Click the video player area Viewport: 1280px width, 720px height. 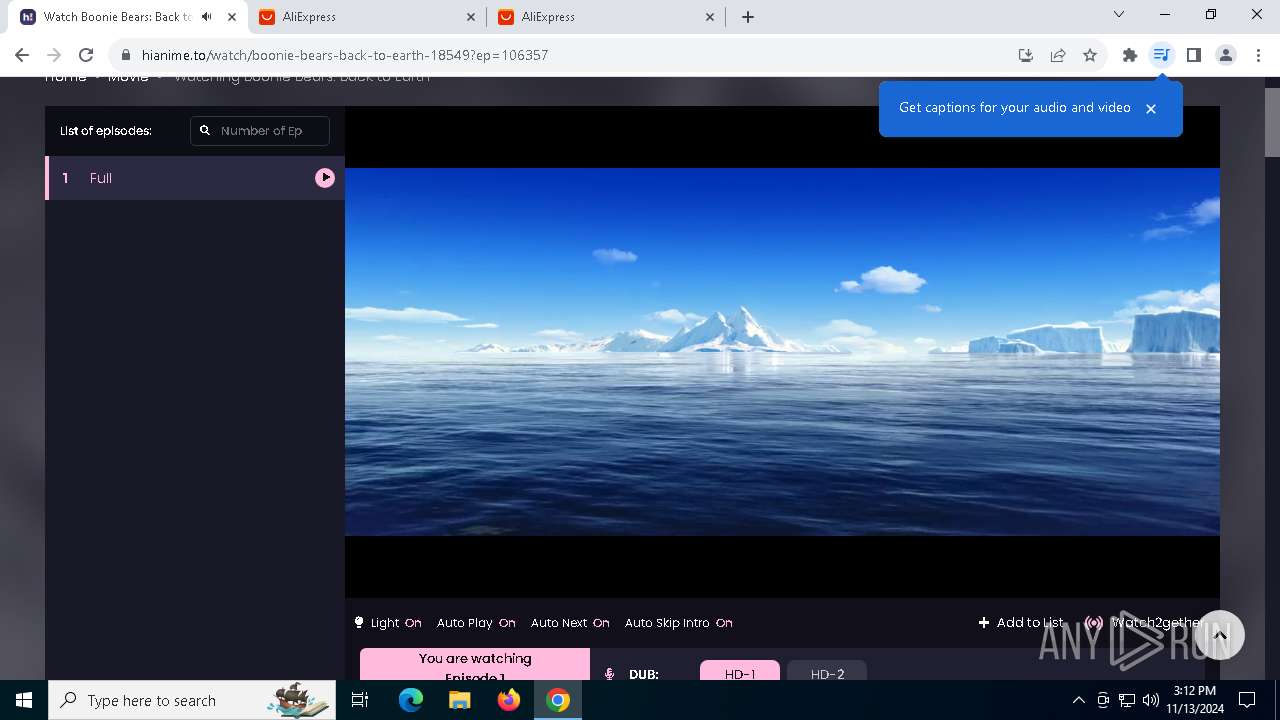pos(782,352)
